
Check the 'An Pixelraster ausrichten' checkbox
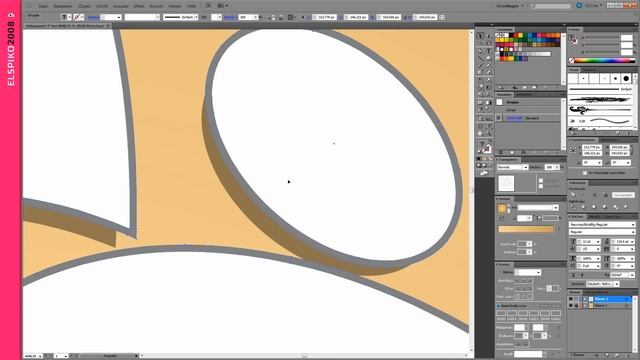click(585, 173)
